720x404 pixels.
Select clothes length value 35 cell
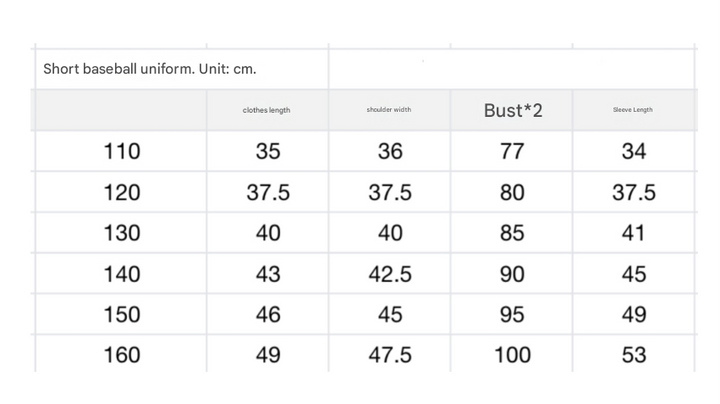[267, 152]
